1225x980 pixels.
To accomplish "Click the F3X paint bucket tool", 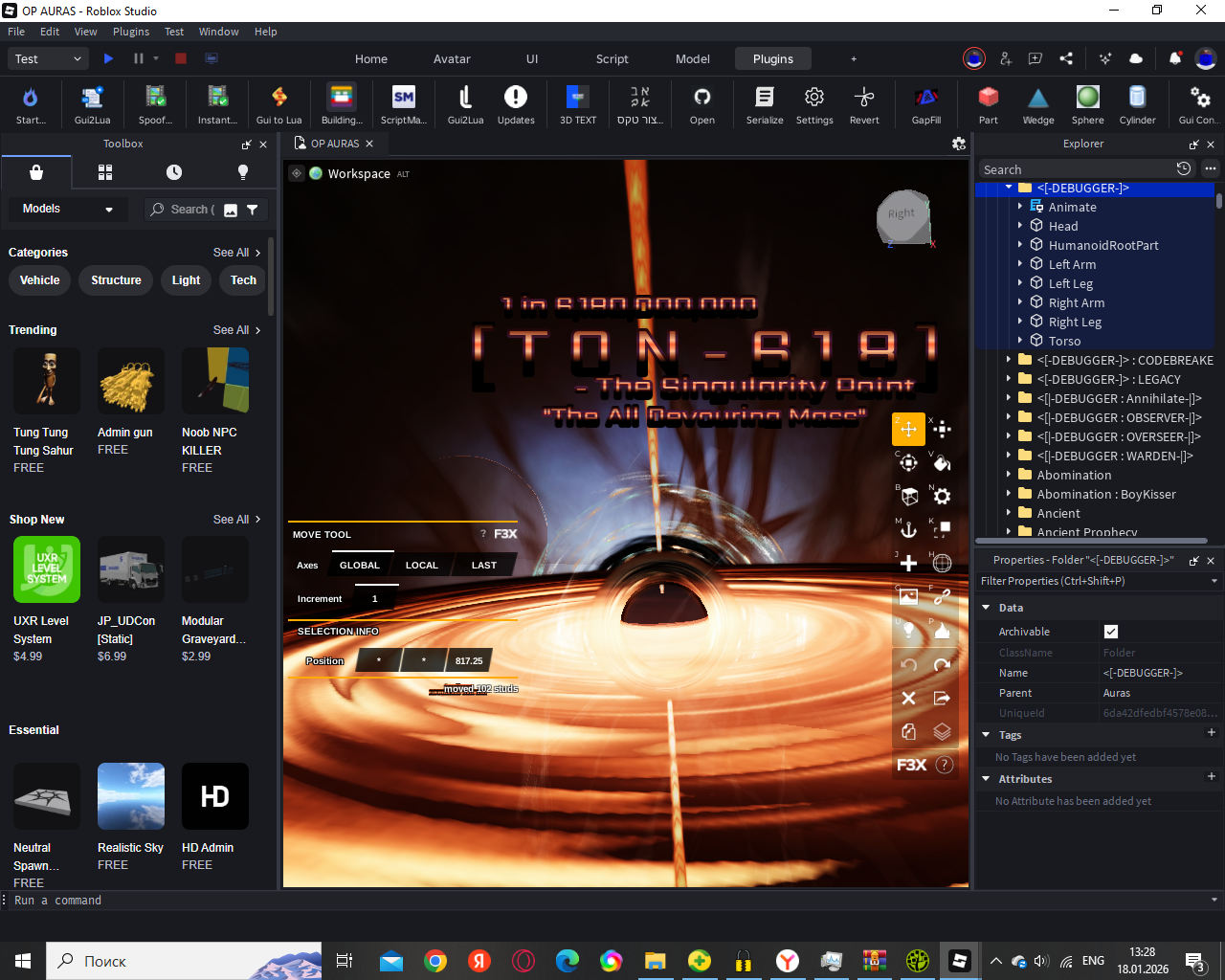I will click(942, 463).
